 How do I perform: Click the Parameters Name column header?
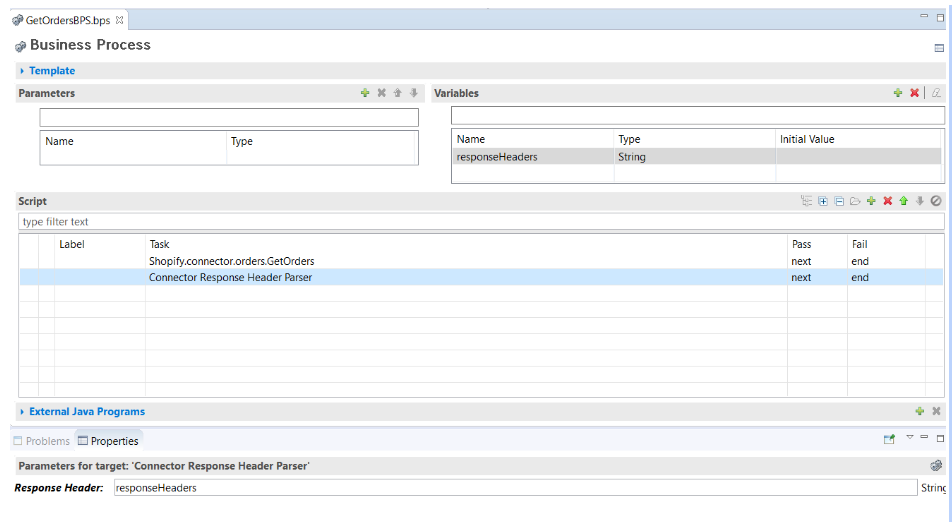point(60,141)
